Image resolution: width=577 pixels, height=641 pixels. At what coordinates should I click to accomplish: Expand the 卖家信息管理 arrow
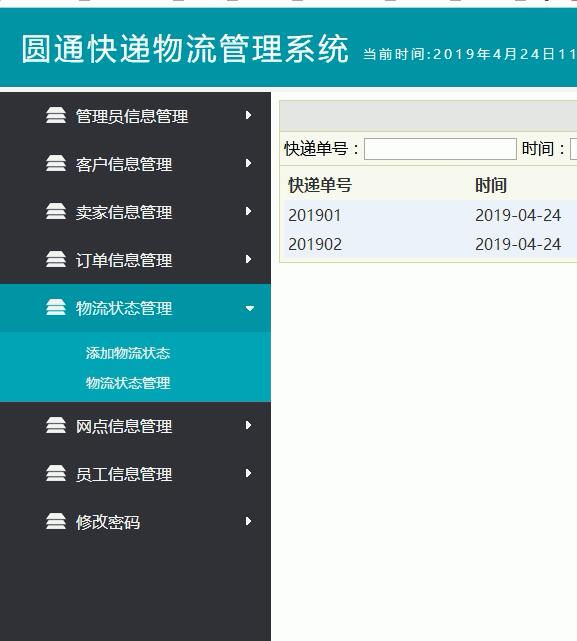[248, 211]
